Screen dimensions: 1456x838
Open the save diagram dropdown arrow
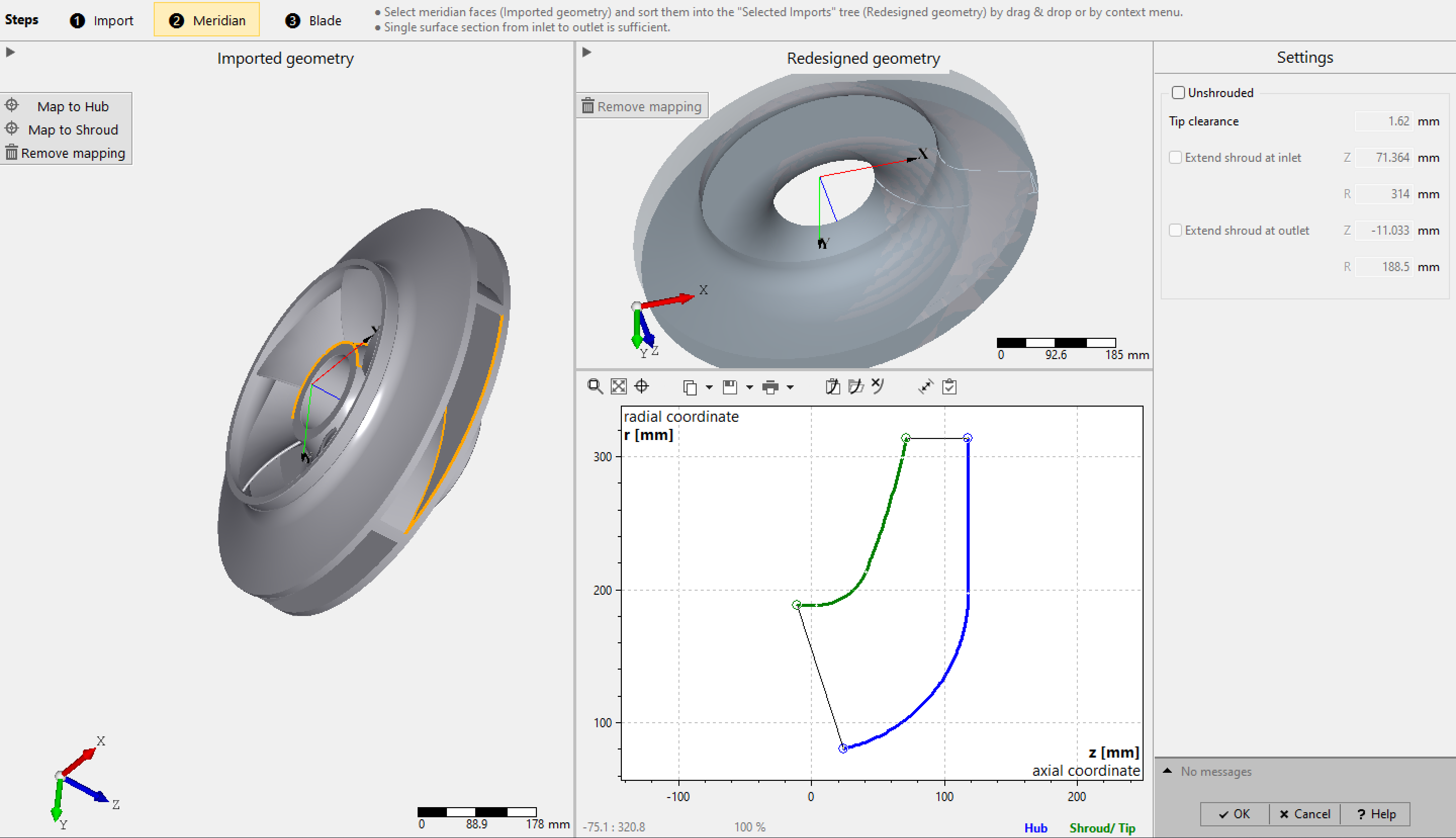coord(750,387)
